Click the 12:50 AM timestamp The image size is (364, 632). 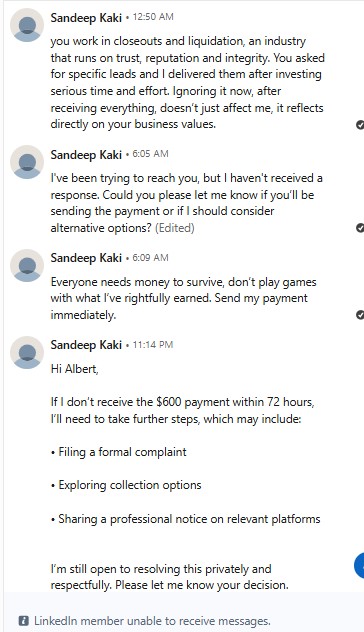tap(153, 17)
